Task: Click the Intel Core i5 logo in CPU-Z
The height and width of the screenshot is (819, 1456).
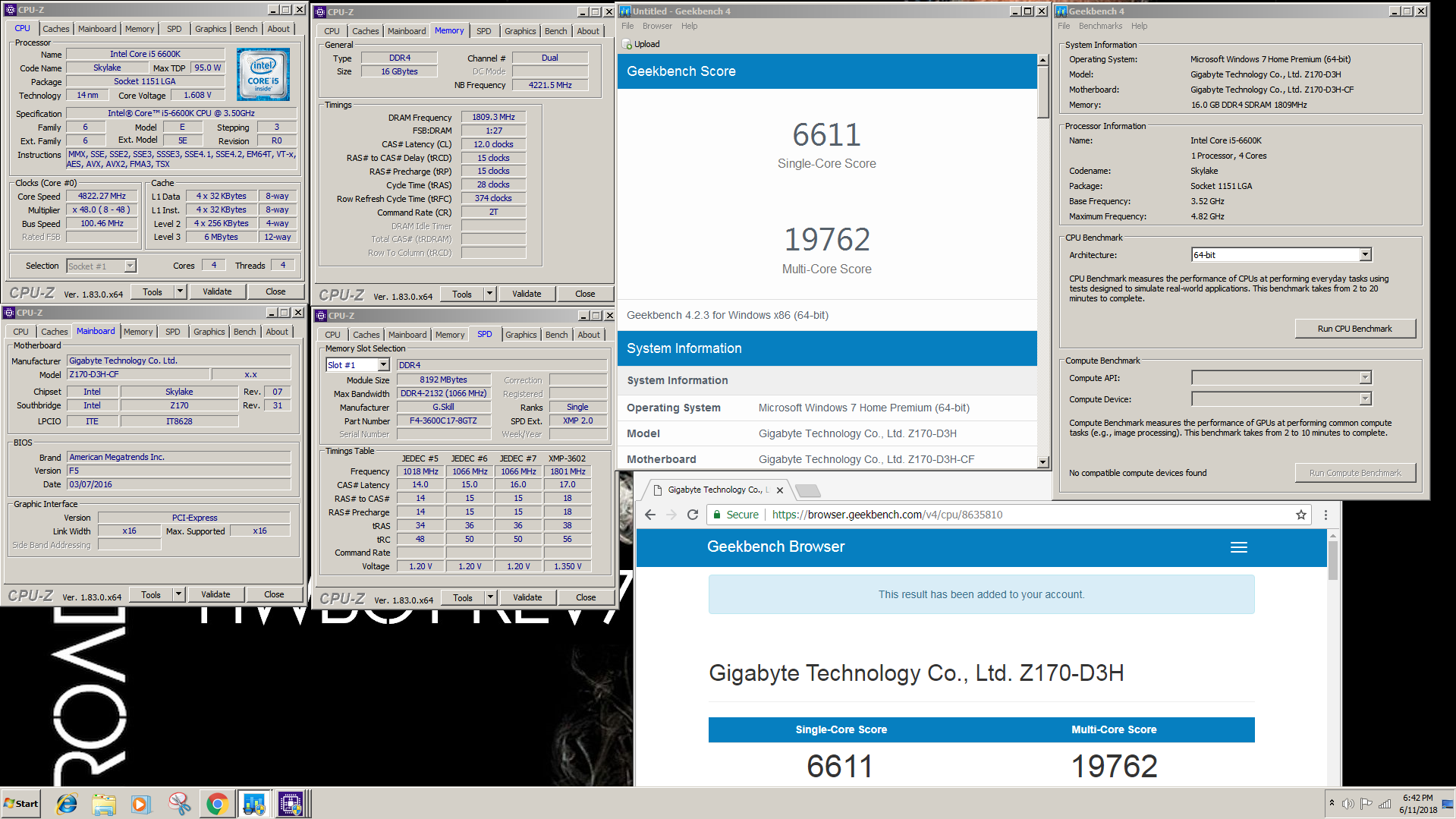Action: pos(263,74)
